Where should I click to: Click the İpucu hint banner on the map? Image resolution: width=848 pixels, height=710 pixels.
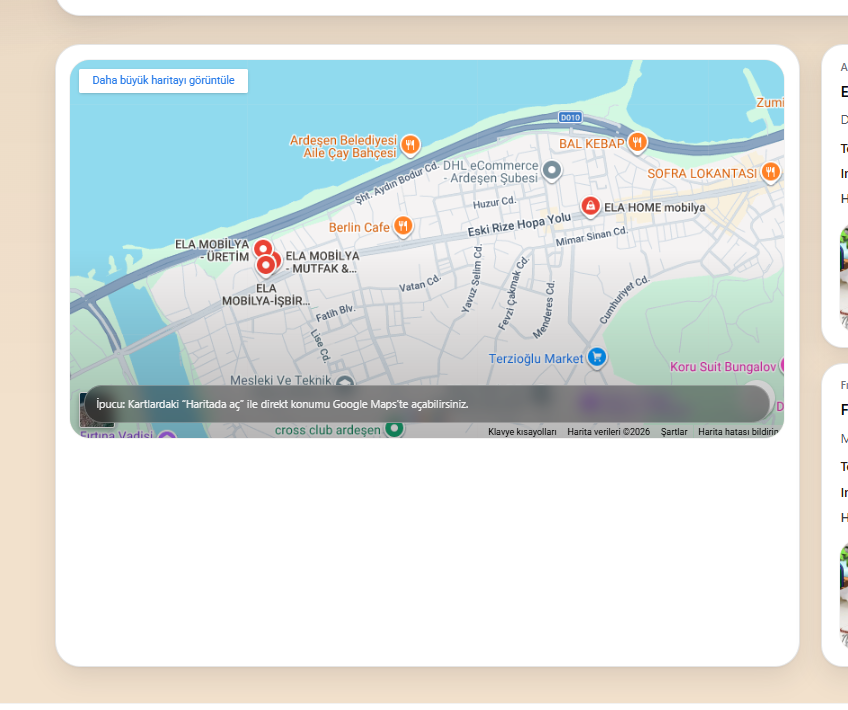coord(427,404)
